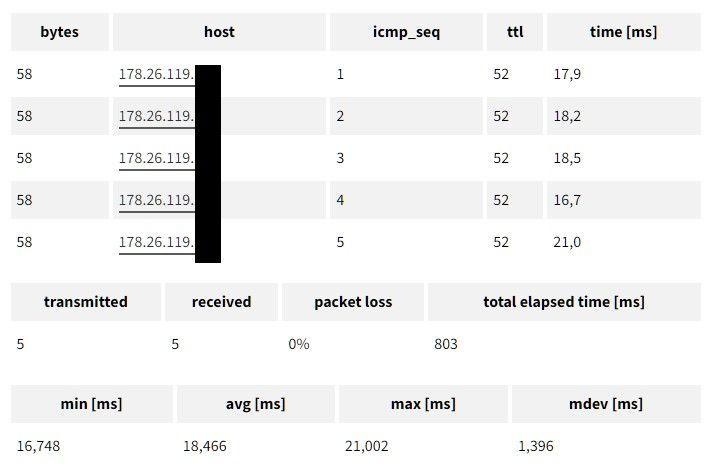Screen dimensions: 709x476
Task: Click the bytes column header
Action: pos(59,32)
